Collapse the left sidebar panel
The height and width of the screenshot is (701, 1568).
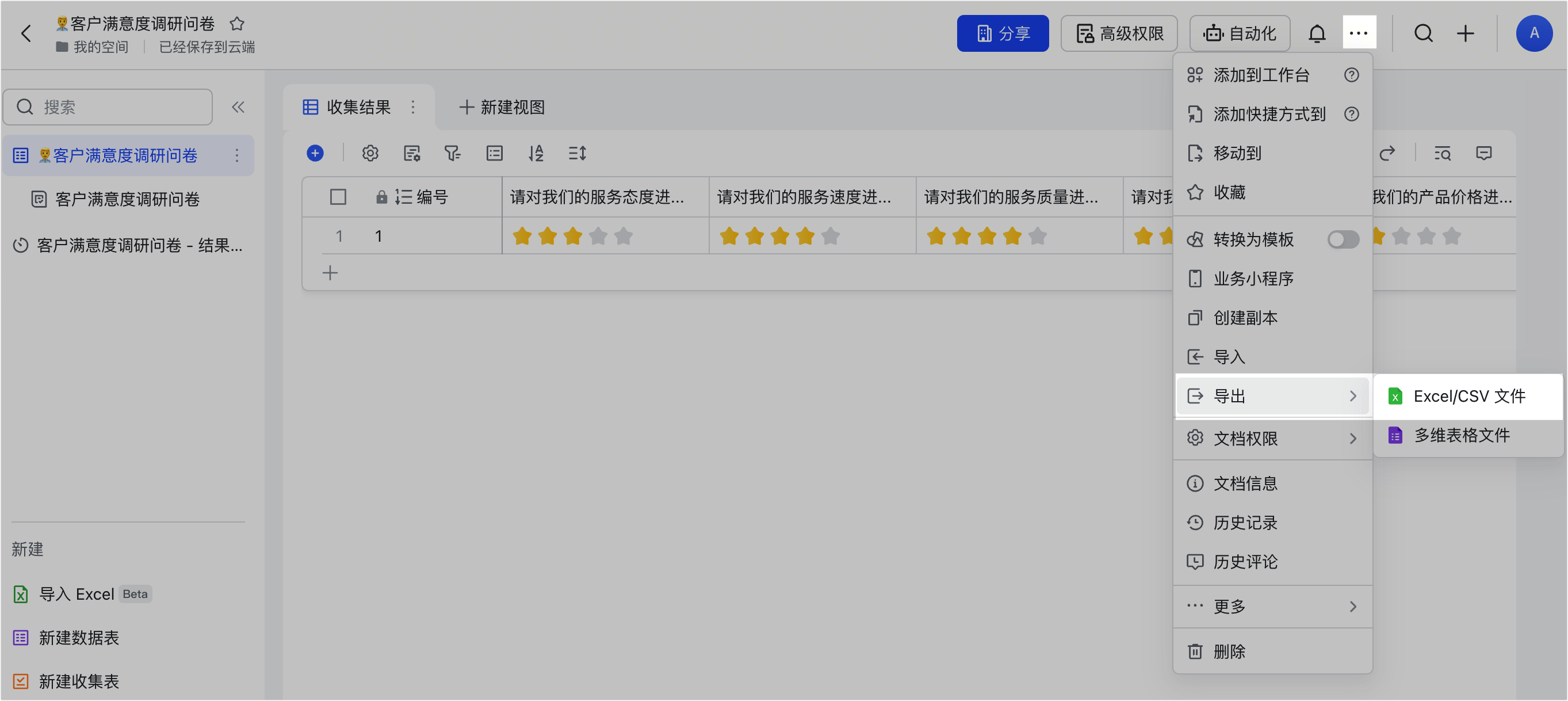pyautogui.click(x=238, y=108)
